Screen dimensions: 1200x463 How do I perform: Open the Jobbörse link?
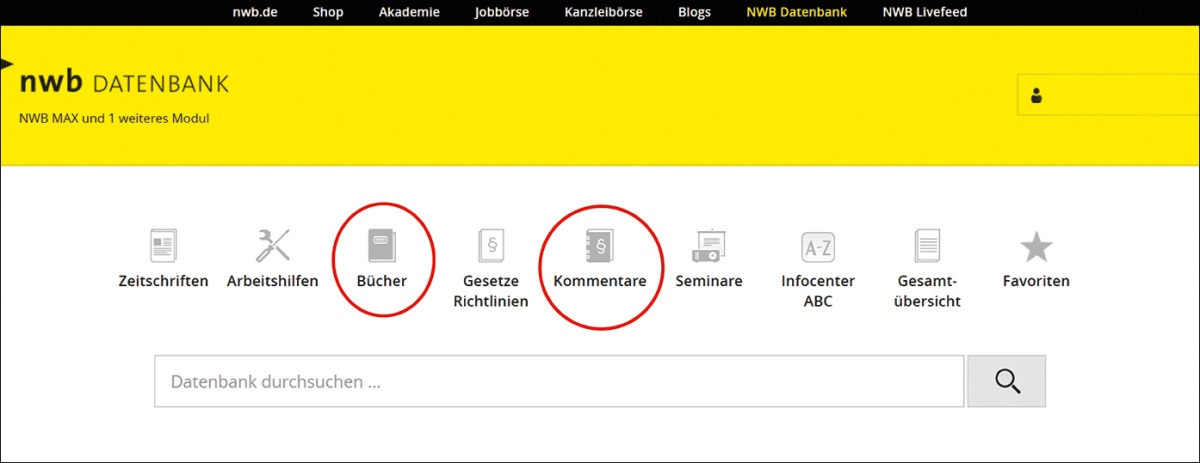point(501,12)
